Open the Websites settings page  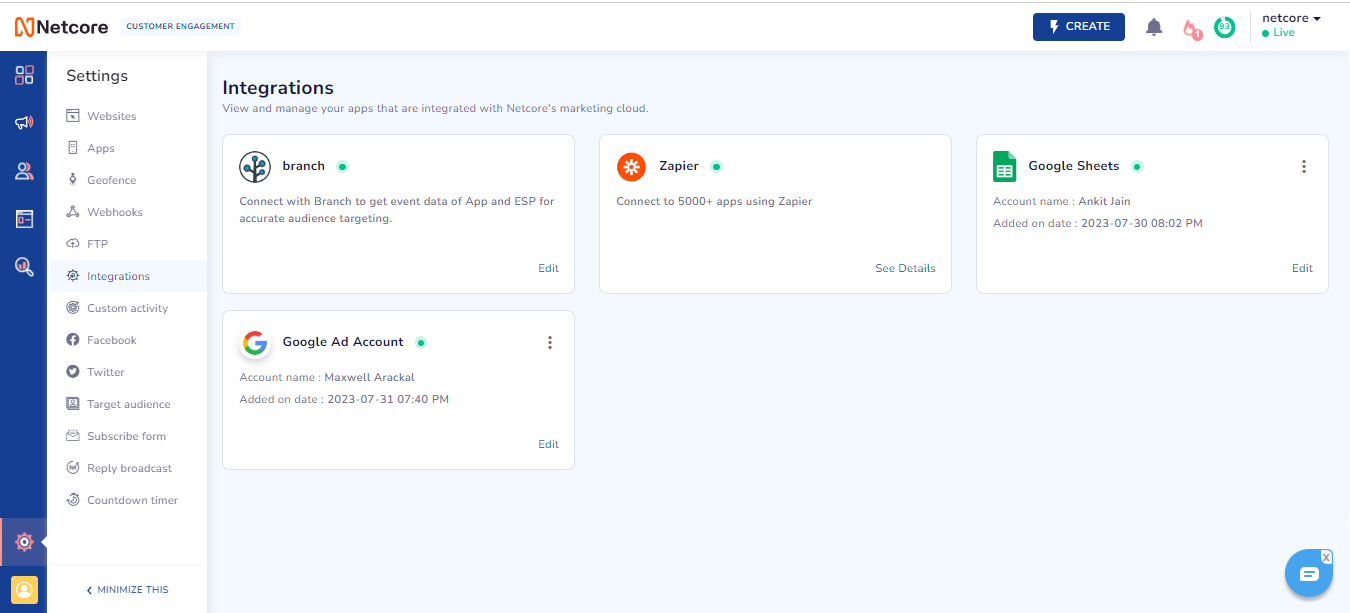pos(111,116)
